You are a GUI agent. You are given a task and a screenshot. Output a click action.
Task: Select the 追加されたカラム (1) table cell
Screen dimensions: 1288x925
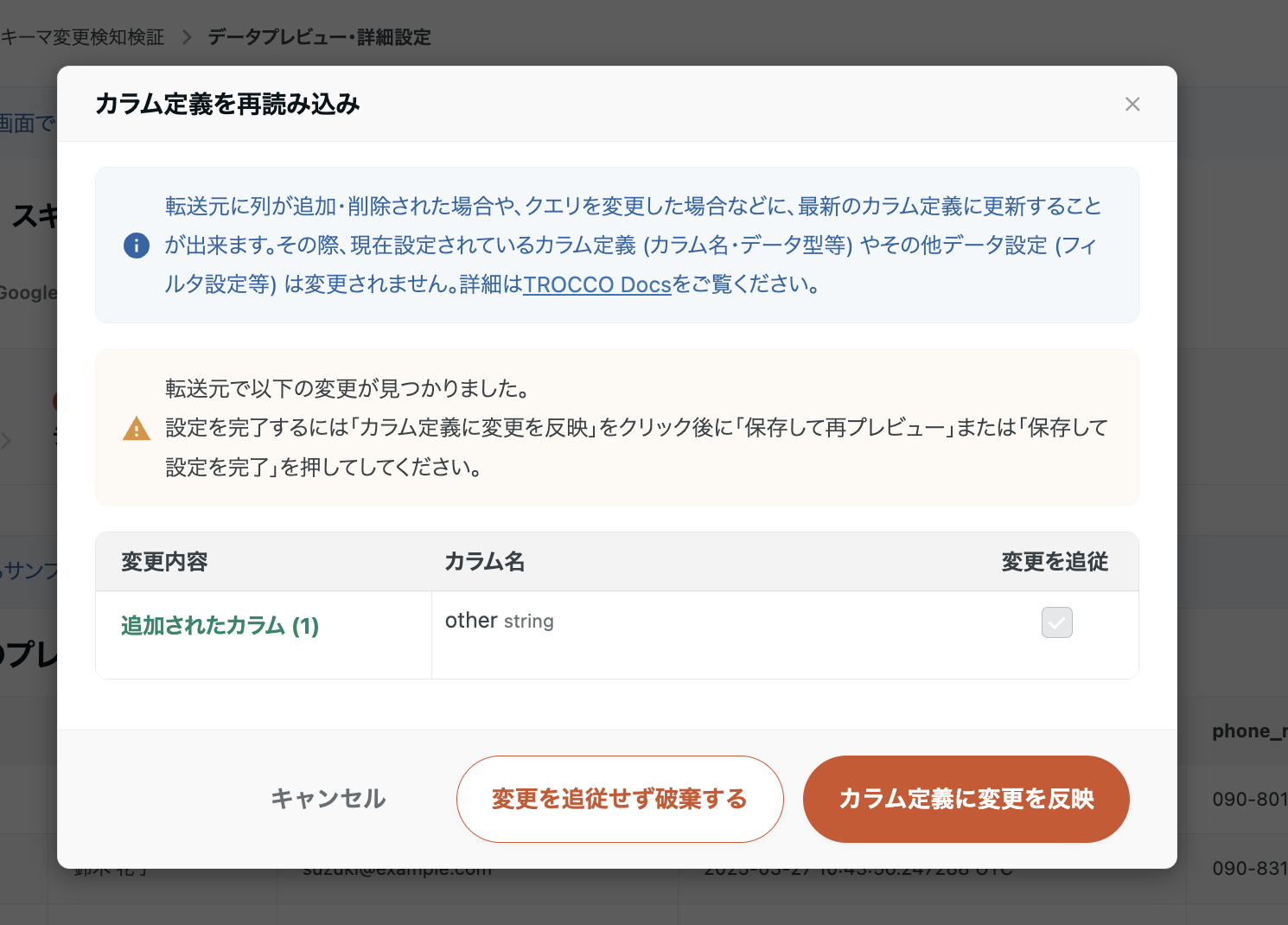pos(220,625)
